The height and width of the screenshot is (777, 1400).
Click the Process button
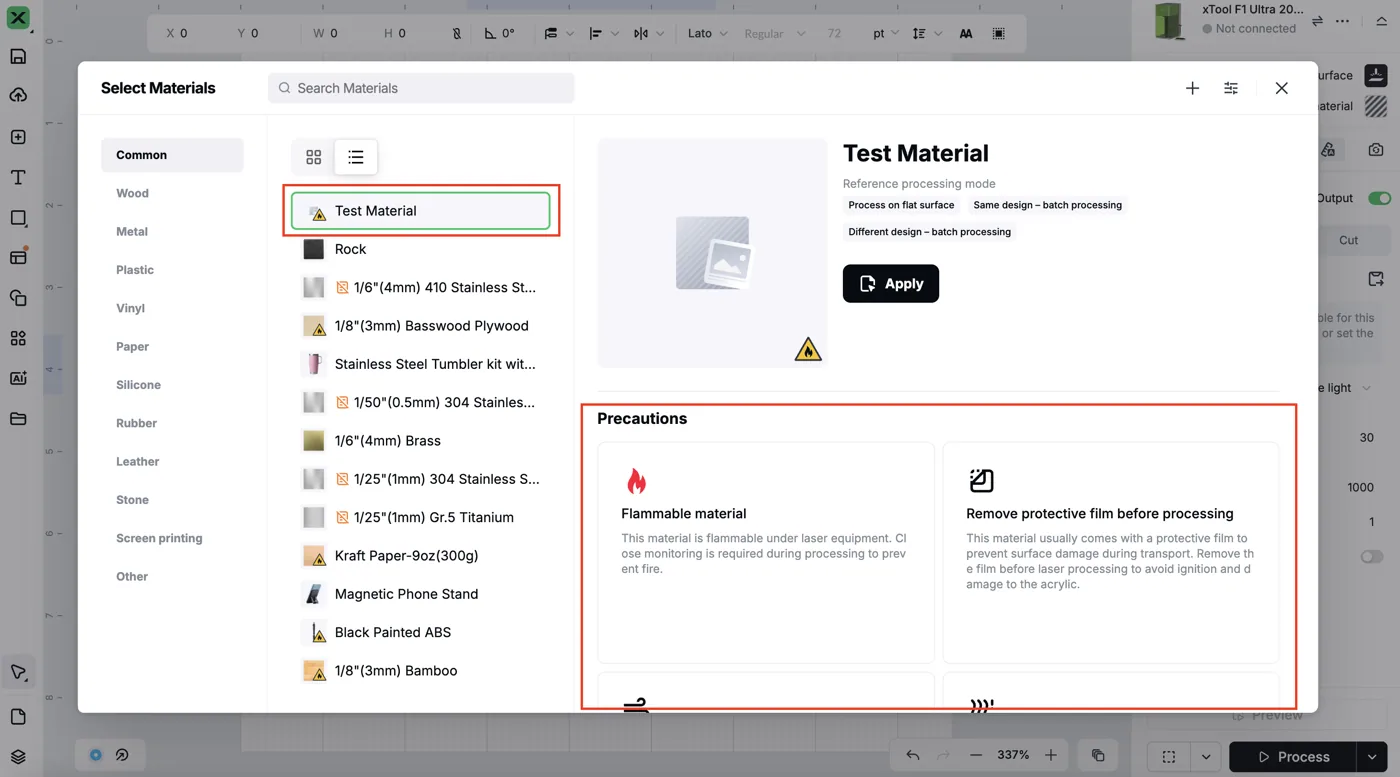point(1293,757)
